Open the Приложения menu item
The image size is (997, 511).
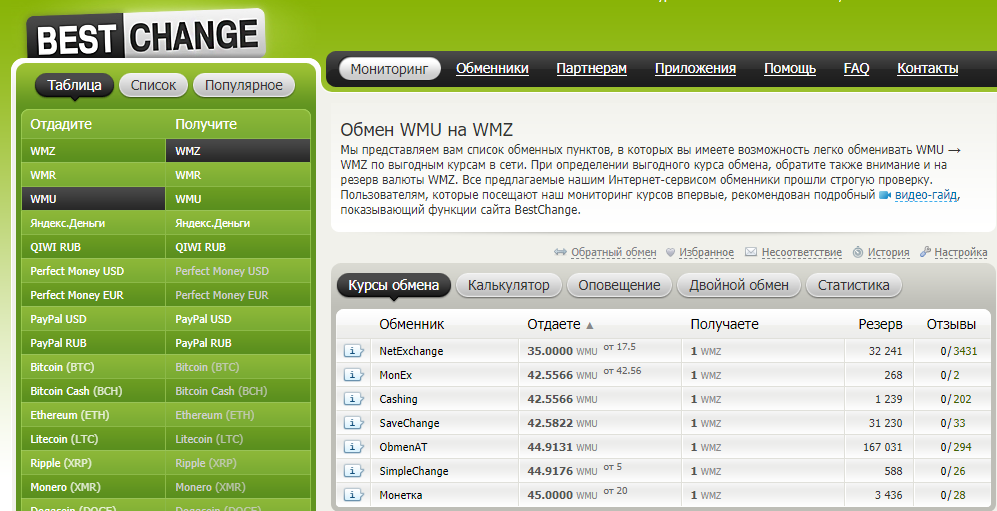click(x=696, y=69)
